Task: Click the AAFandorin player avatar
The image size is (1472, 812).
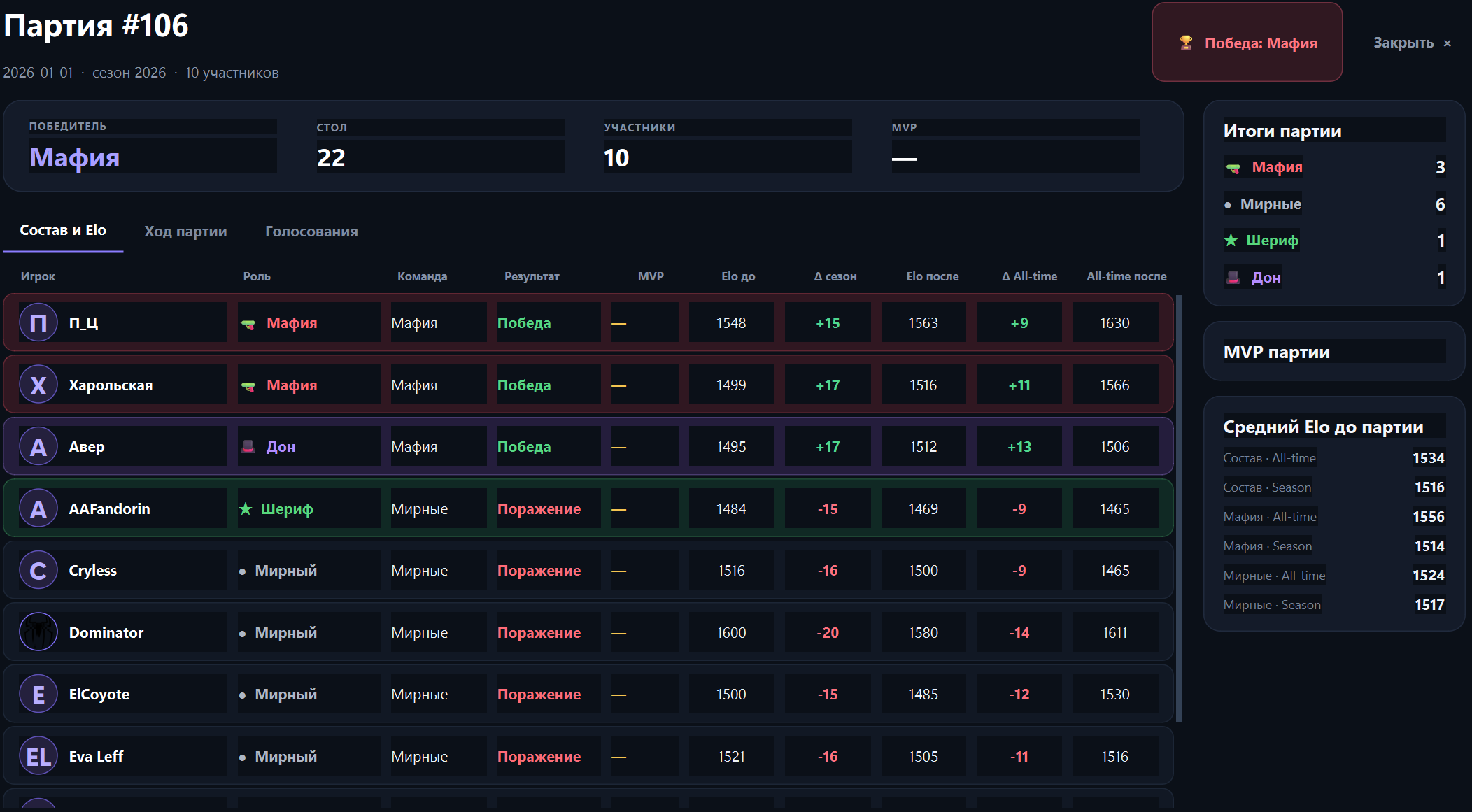Action: (38, 508)
